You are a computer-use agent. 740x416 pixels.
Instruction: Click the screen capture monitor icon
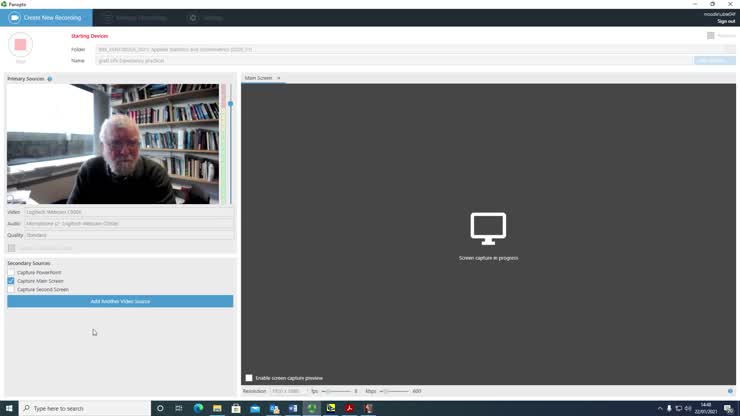click(488, 229)
